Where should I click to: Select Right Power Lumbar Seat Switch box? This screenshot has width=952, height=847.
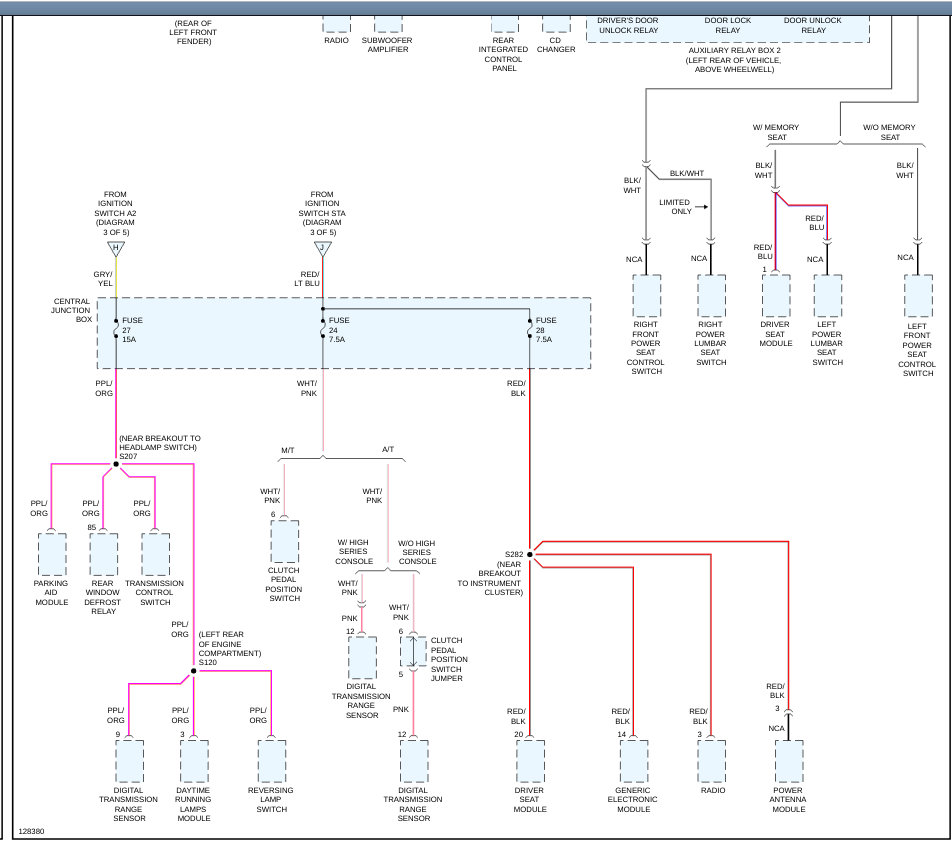712,296
